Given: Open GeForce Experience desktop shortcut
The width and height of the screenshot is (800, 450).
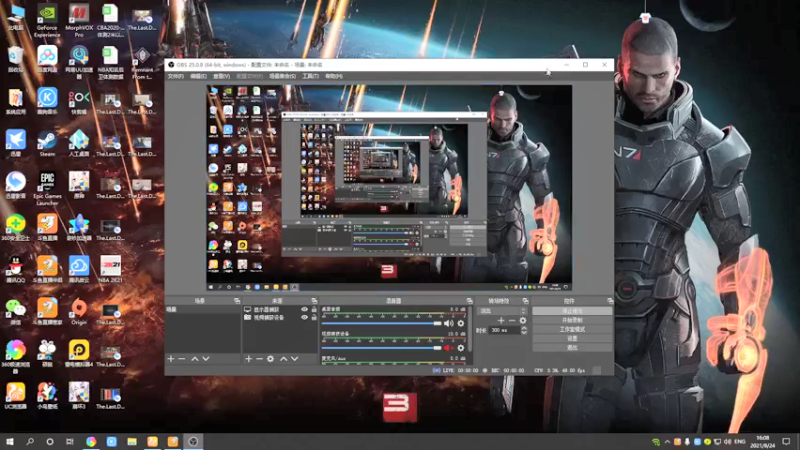Looking at the screenshot, I should pos(47,21).
